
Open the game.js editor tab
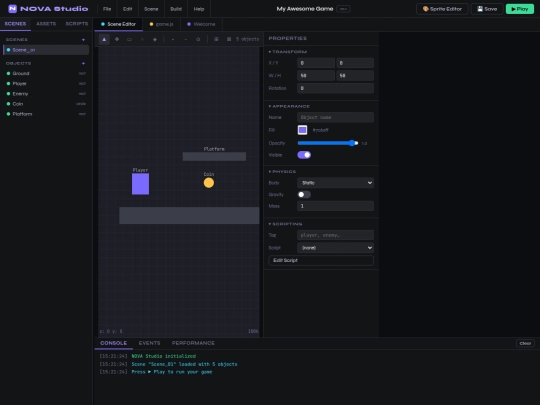pyautogui.click(x=161, y=24)
